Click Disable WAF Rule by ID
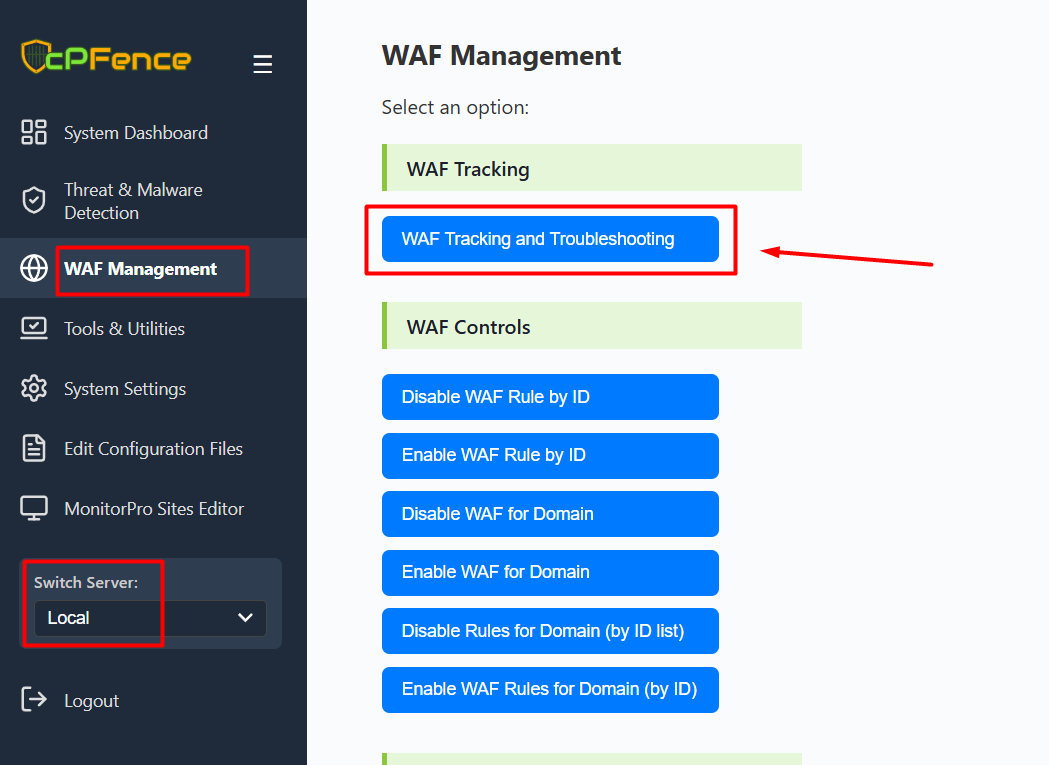 (550, 397)
